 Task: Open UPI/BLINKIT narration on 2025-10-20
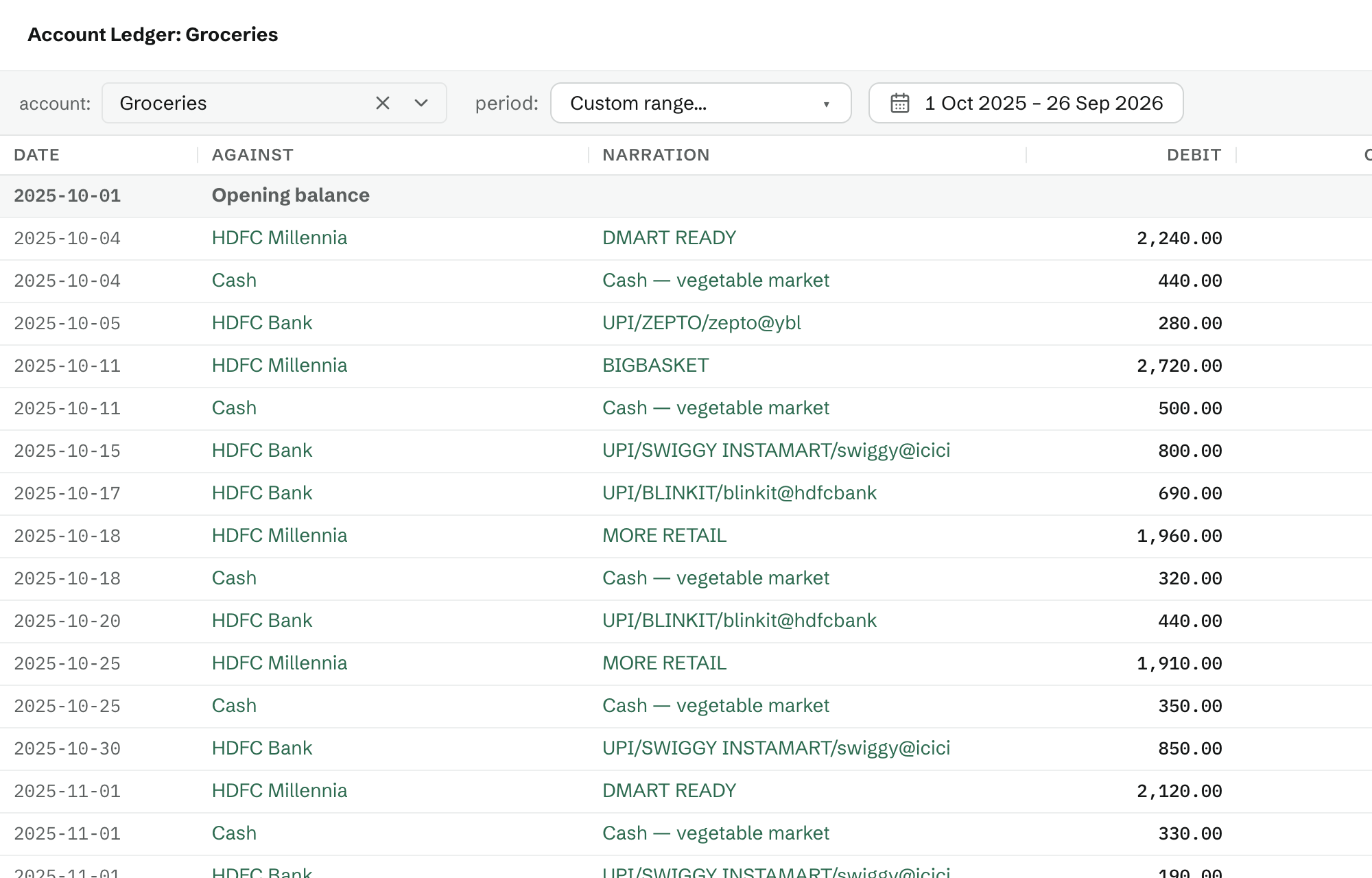[740, 621]
